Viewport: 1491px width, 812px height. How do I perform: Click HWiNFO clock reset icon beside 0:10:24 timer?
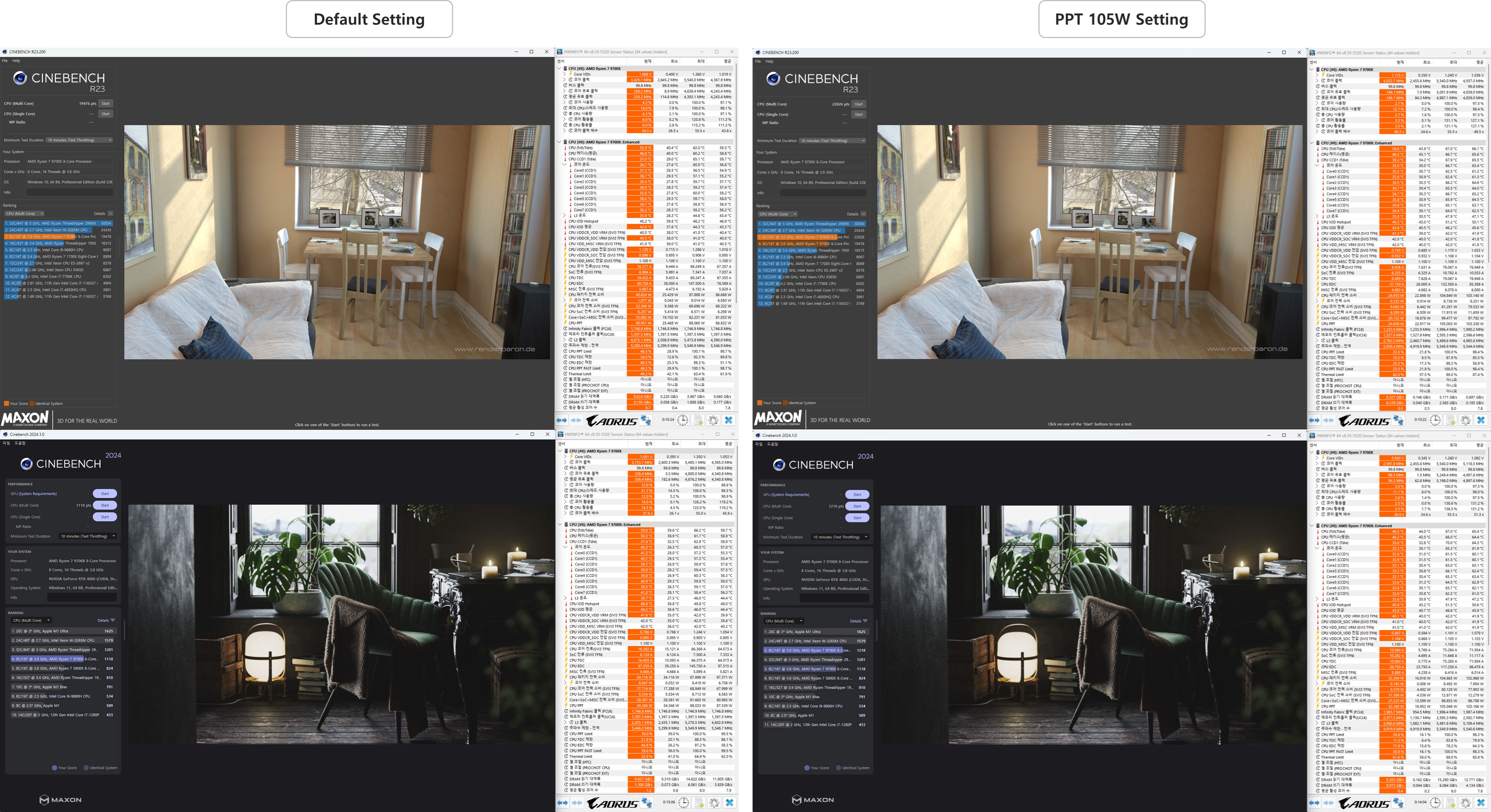point(683,420)
